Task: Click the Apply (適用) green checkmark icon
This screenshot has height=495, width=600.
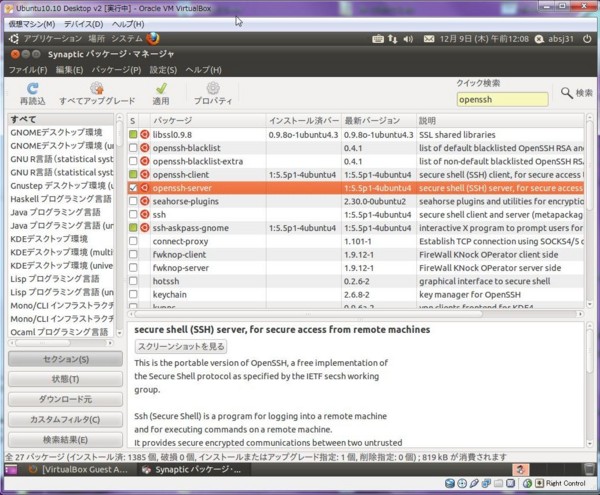Action: [x=161, y=88]
